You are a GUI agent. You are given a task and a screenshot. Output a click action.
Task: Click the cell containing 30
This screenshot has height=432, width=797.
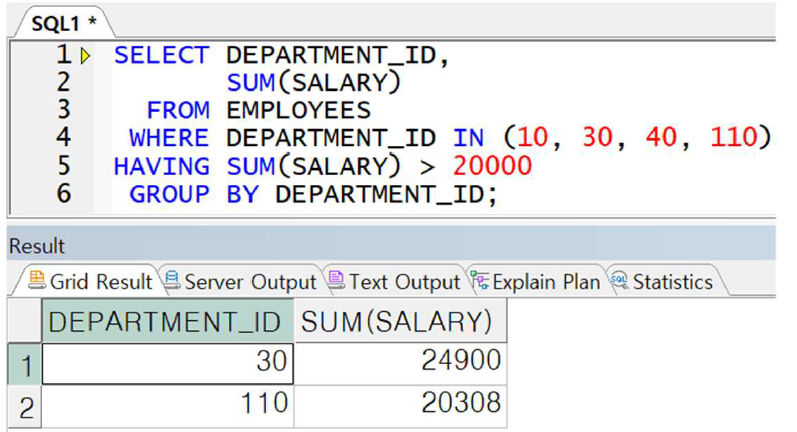click(167, 364)
